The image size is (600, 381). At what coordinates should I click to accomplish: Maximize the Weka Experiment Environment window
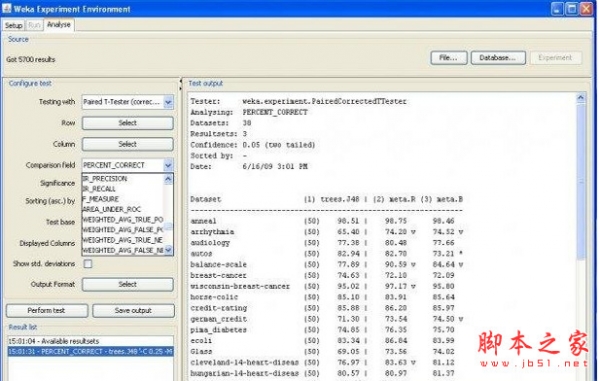[572, 9]
